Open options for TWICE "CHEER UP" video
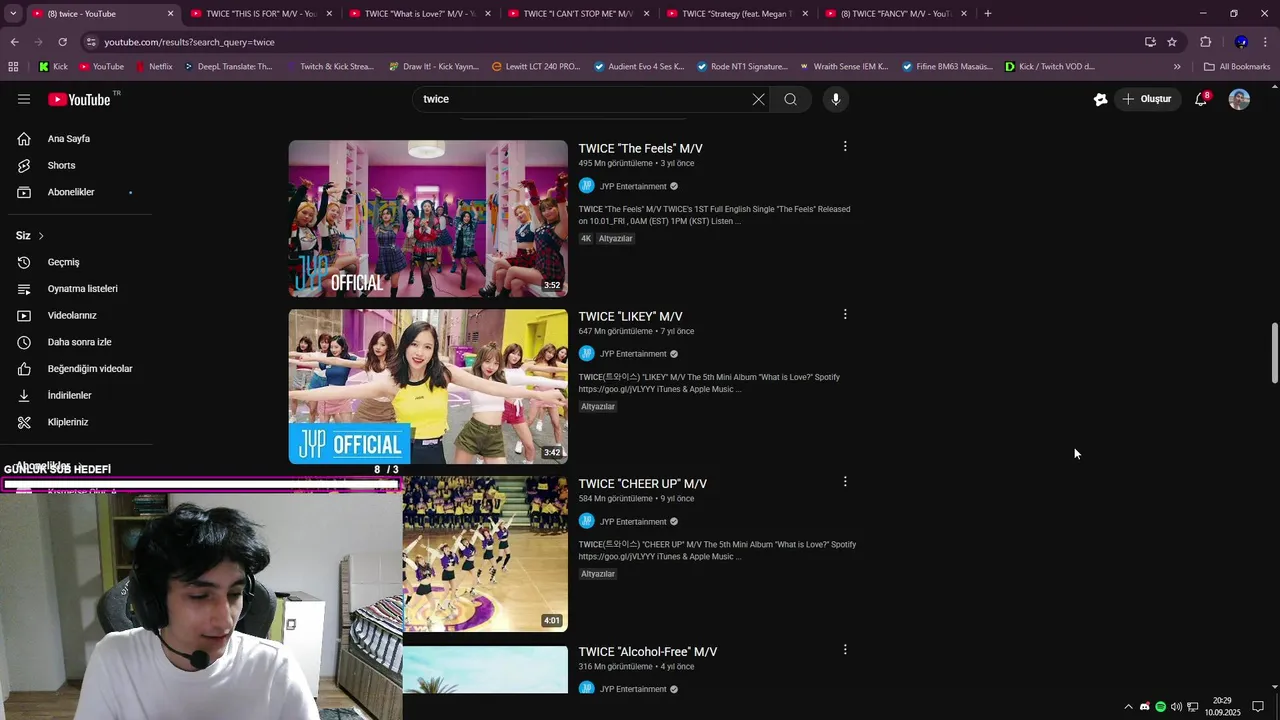 (845, 481)
